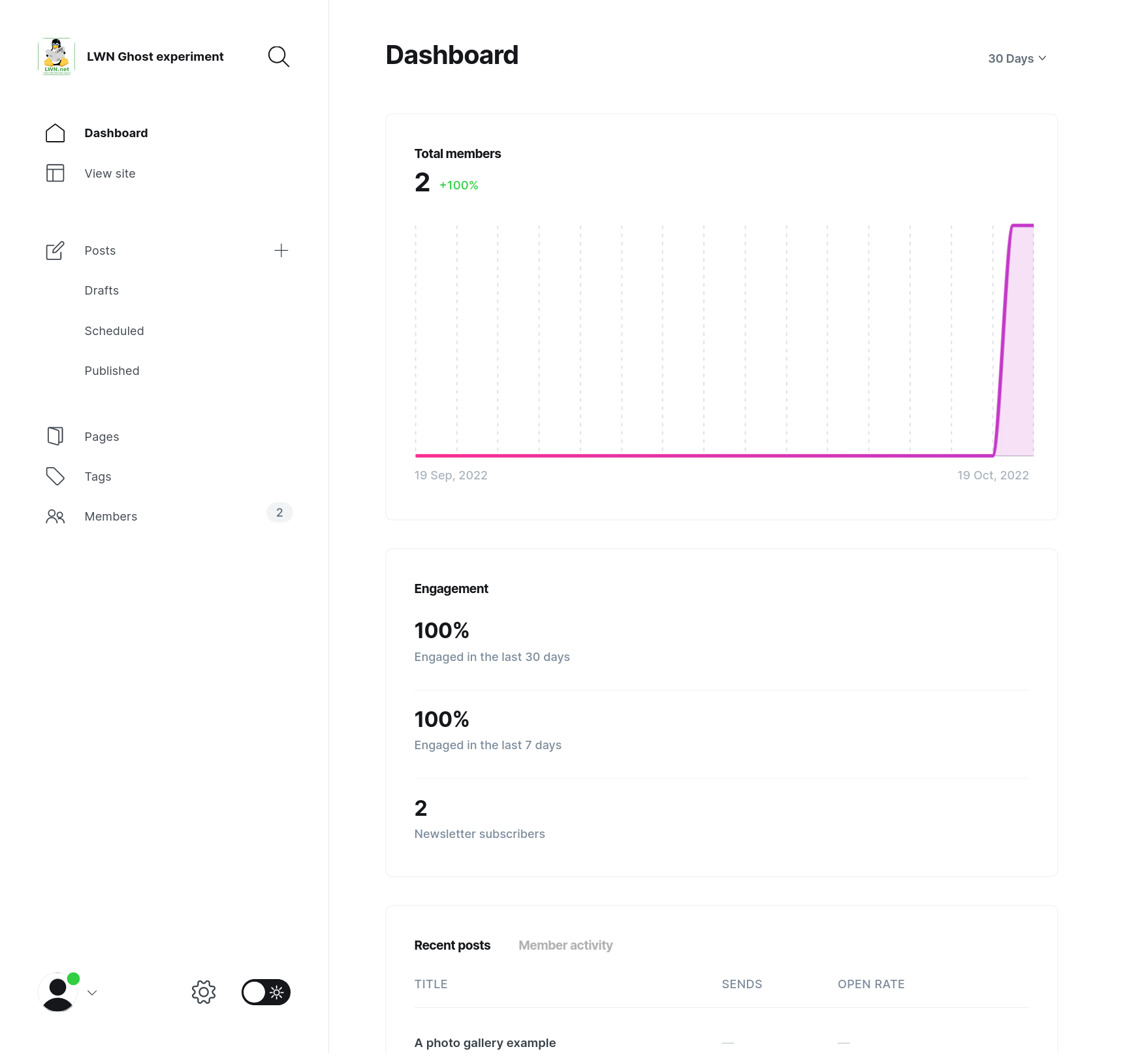Click the Total members heading

coord(458,153)
